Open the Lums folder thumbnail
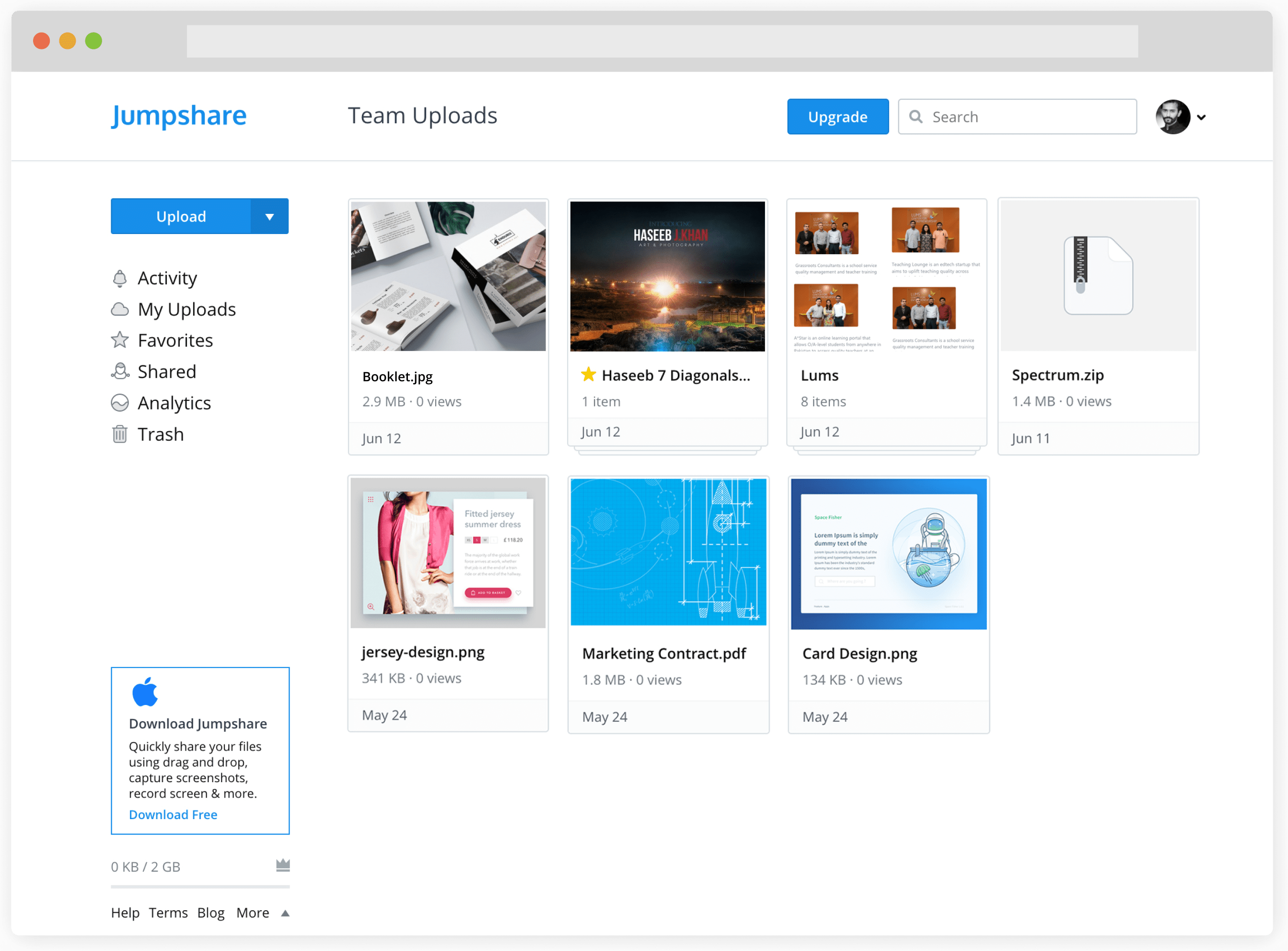The width and height of the screenshot is (1288, 951). [887, 276]
